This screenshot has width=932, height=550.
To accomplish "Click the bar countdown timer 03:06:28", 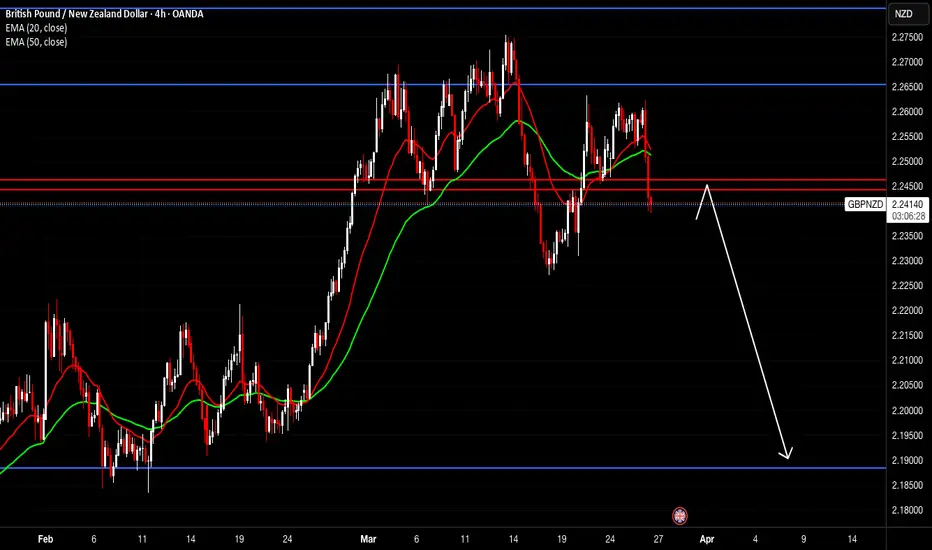I will (908, 216).
